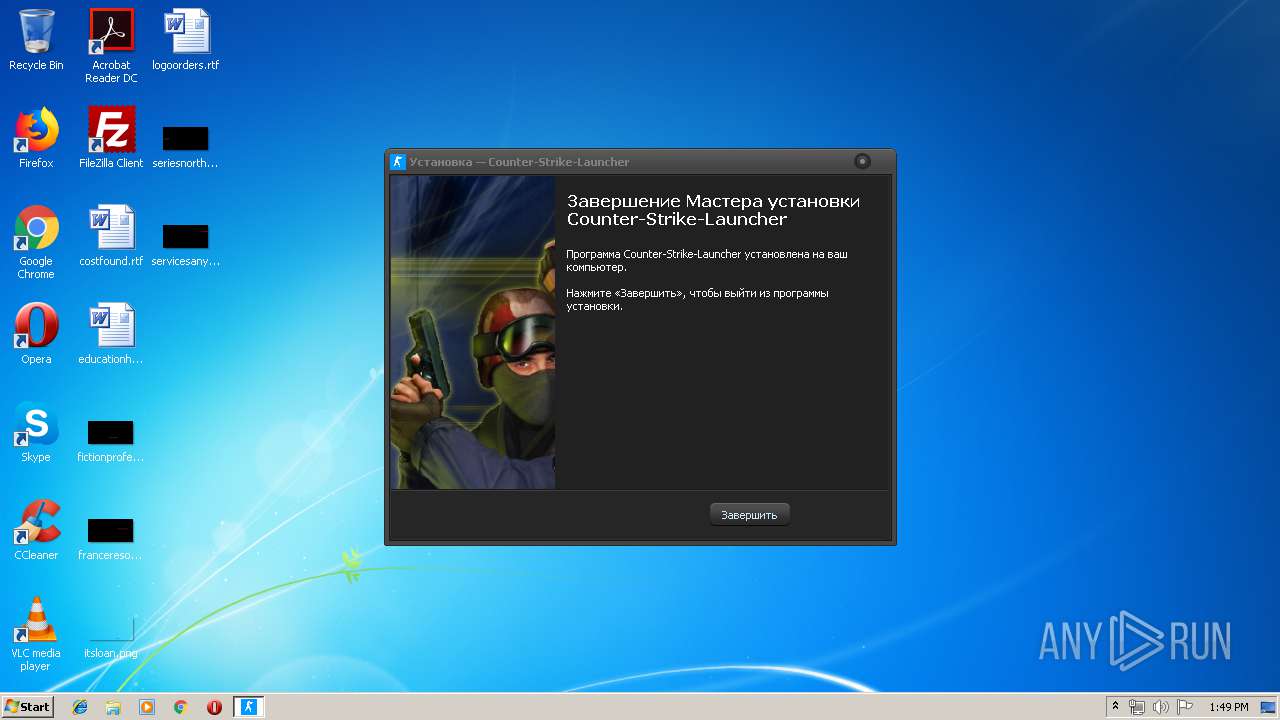Open the Windows Start menu

click(27, 706)
